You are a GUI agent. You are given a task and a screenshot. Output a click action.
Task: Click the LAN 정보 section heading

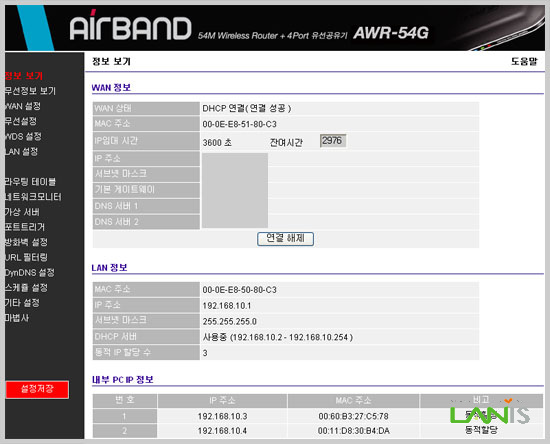(x=109, y=268)
